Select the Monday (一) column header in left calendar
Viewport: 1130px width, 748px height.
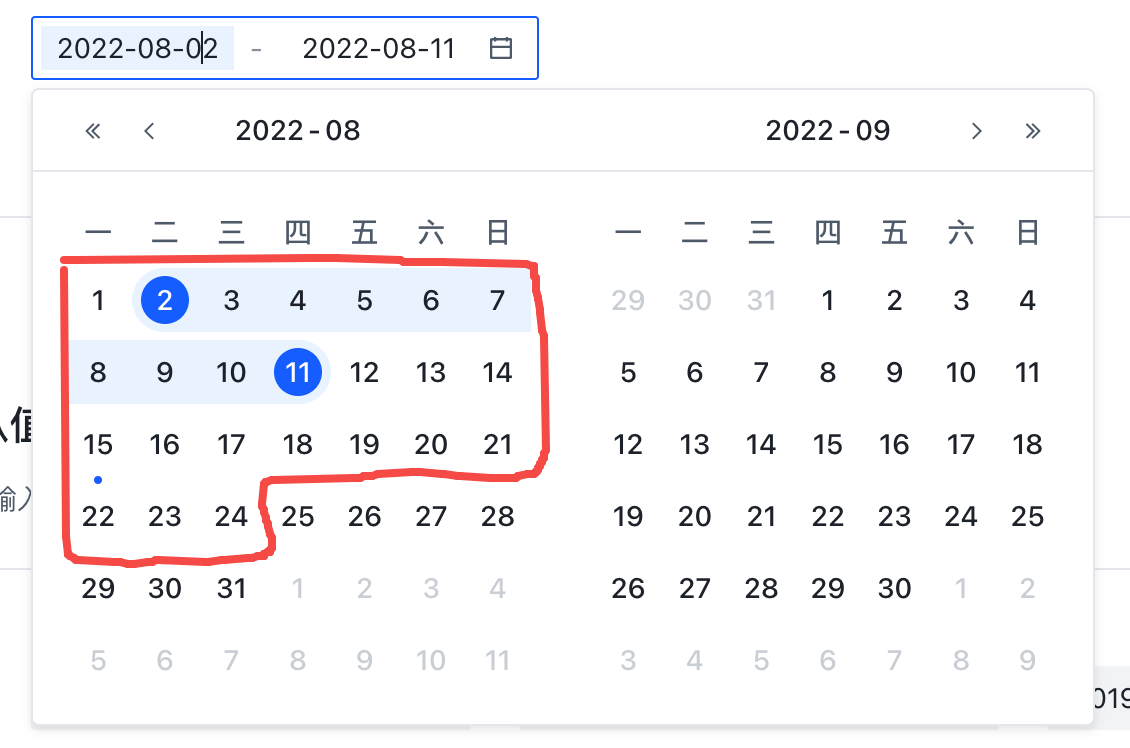pyautogui.click(x=98, y=232)
